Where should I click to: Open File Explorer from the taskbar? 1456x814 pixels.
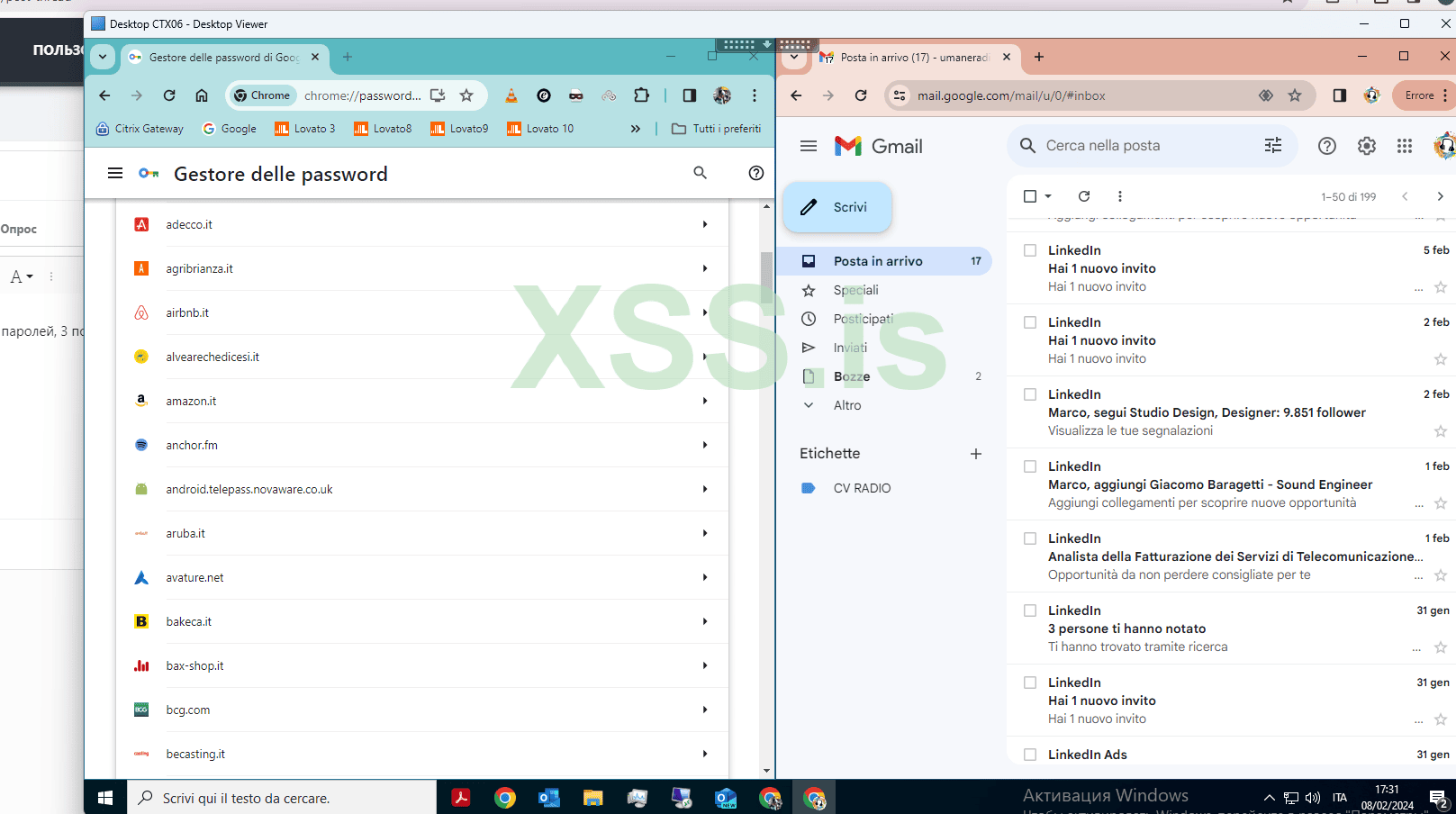pos(592,798)
